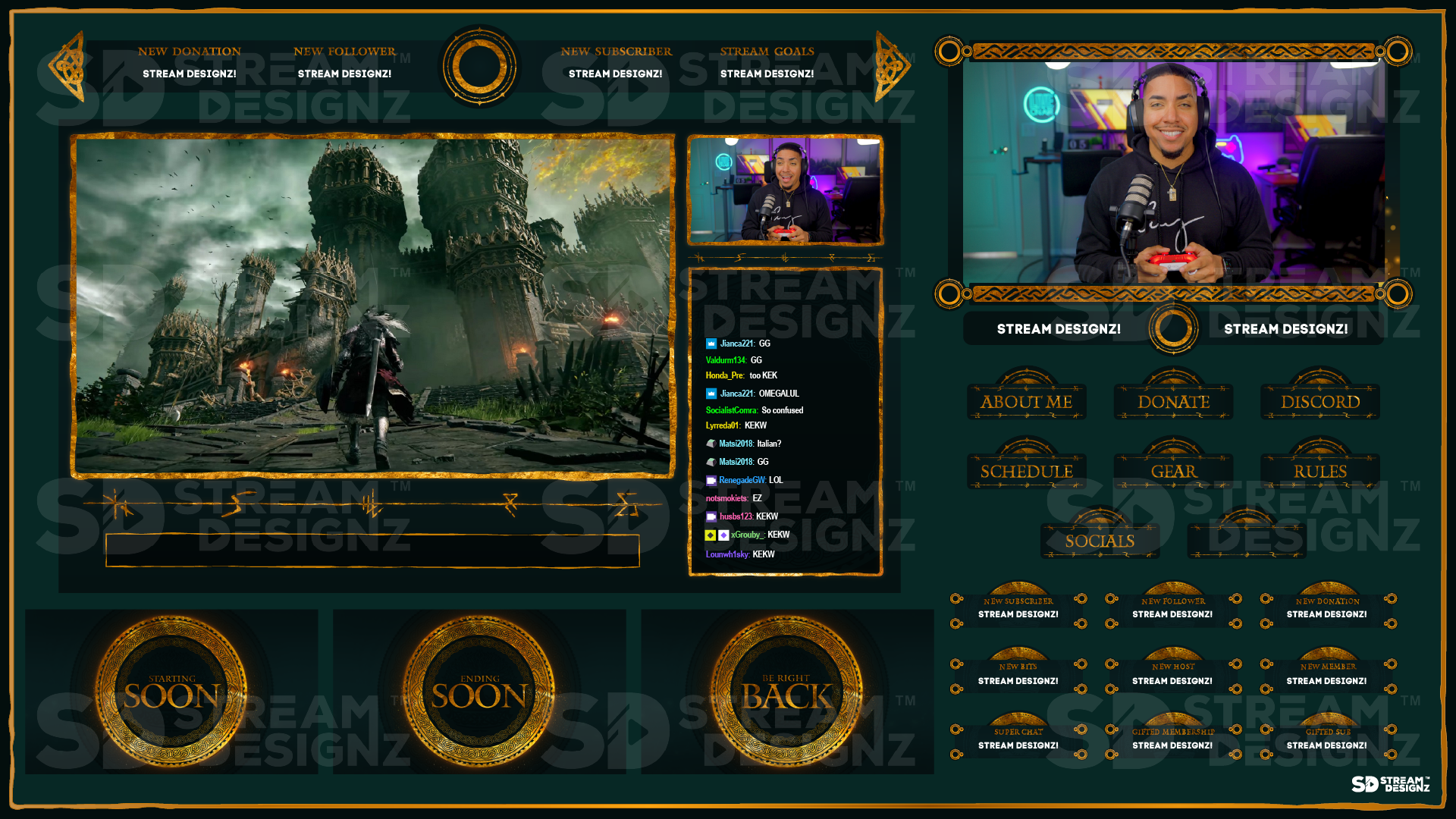Select the Schedule panel button
Image resolution: width=1456 pixels, height=819 pixels.
(1026, 471)
